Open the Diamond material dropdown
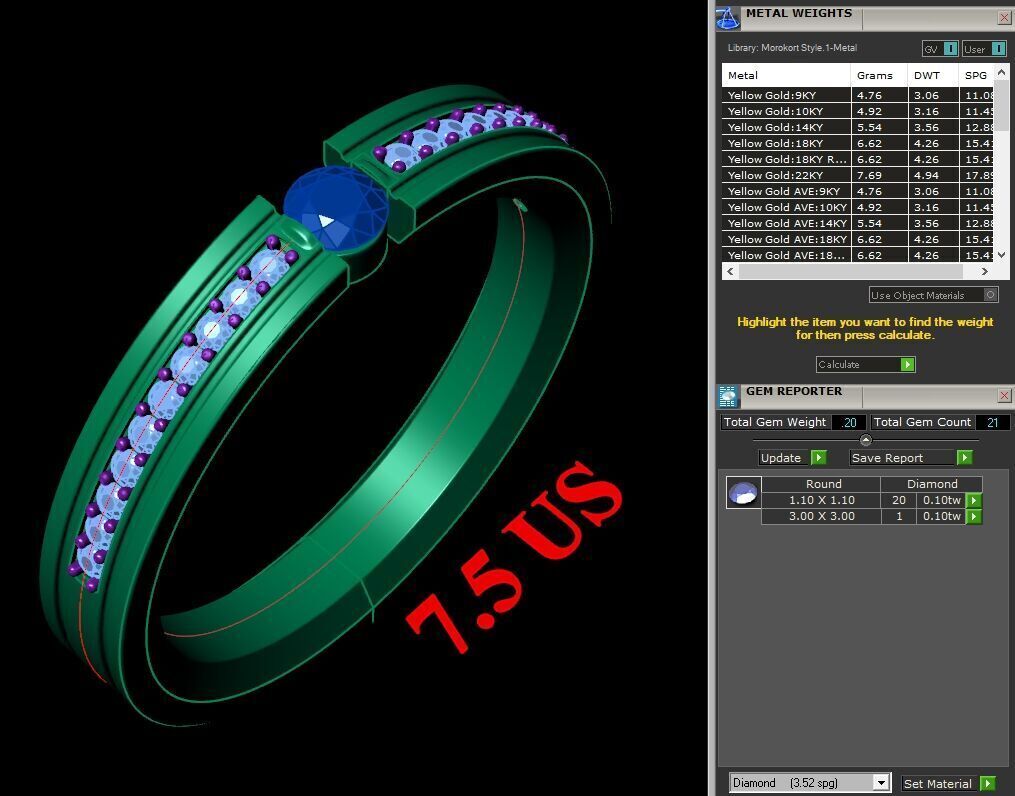 pyautogui.click(x=880, y=782)
